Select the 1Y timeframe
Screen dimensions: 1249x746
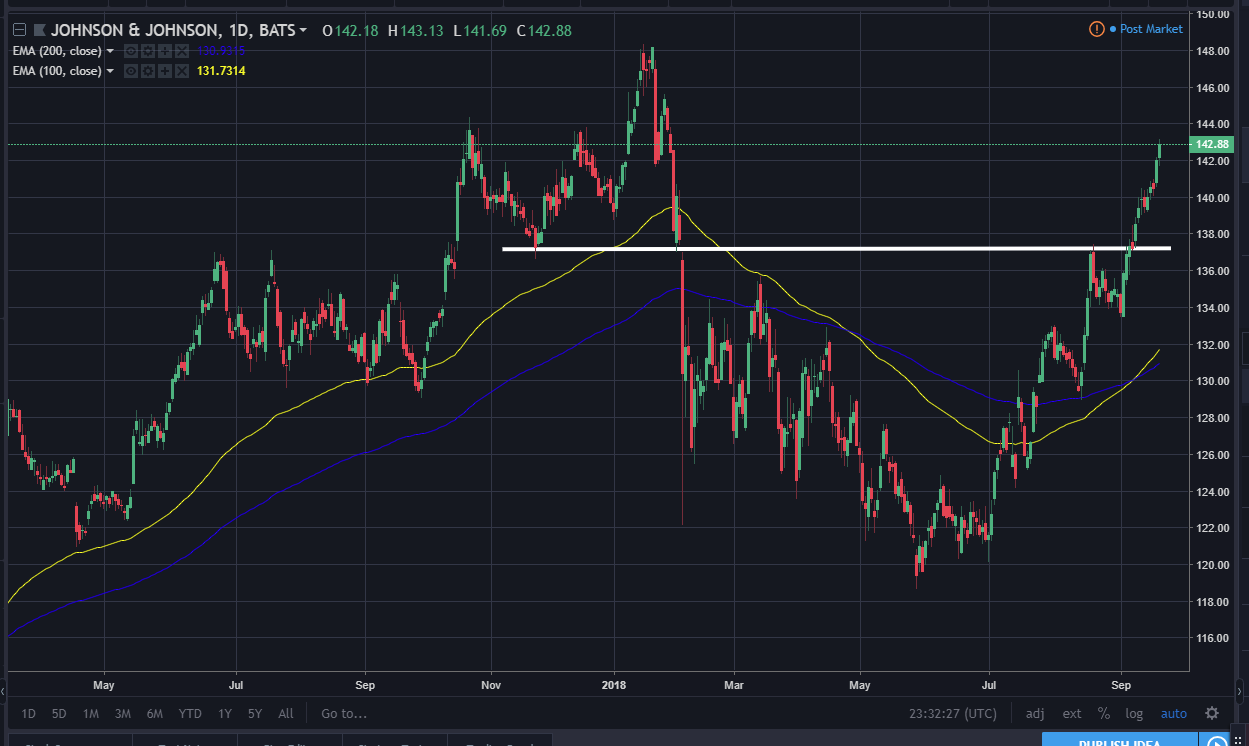pyautogui.click(x=224, y=713)
